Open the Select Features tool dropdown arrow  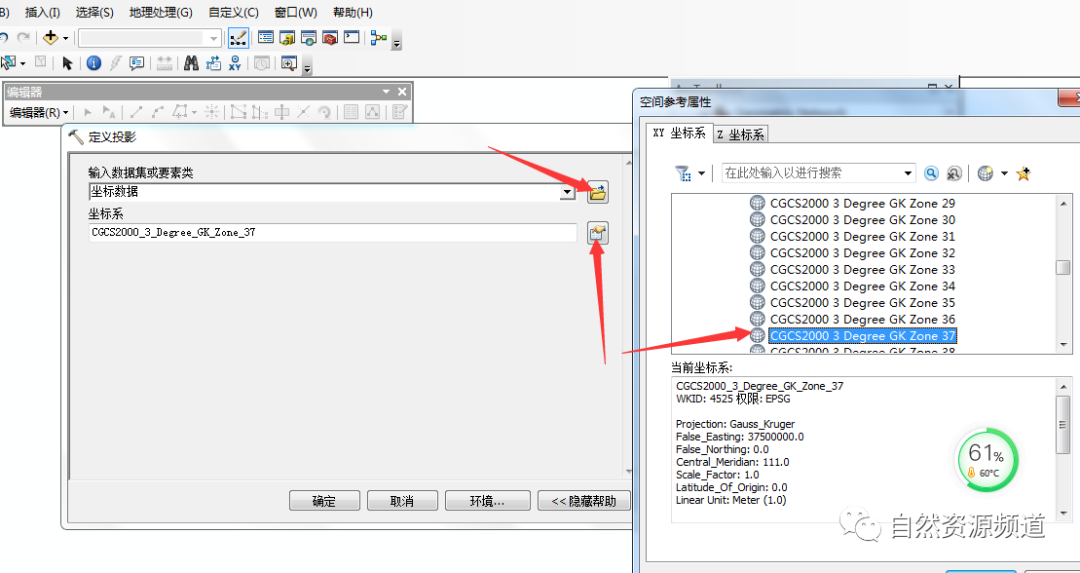point(23,63)
